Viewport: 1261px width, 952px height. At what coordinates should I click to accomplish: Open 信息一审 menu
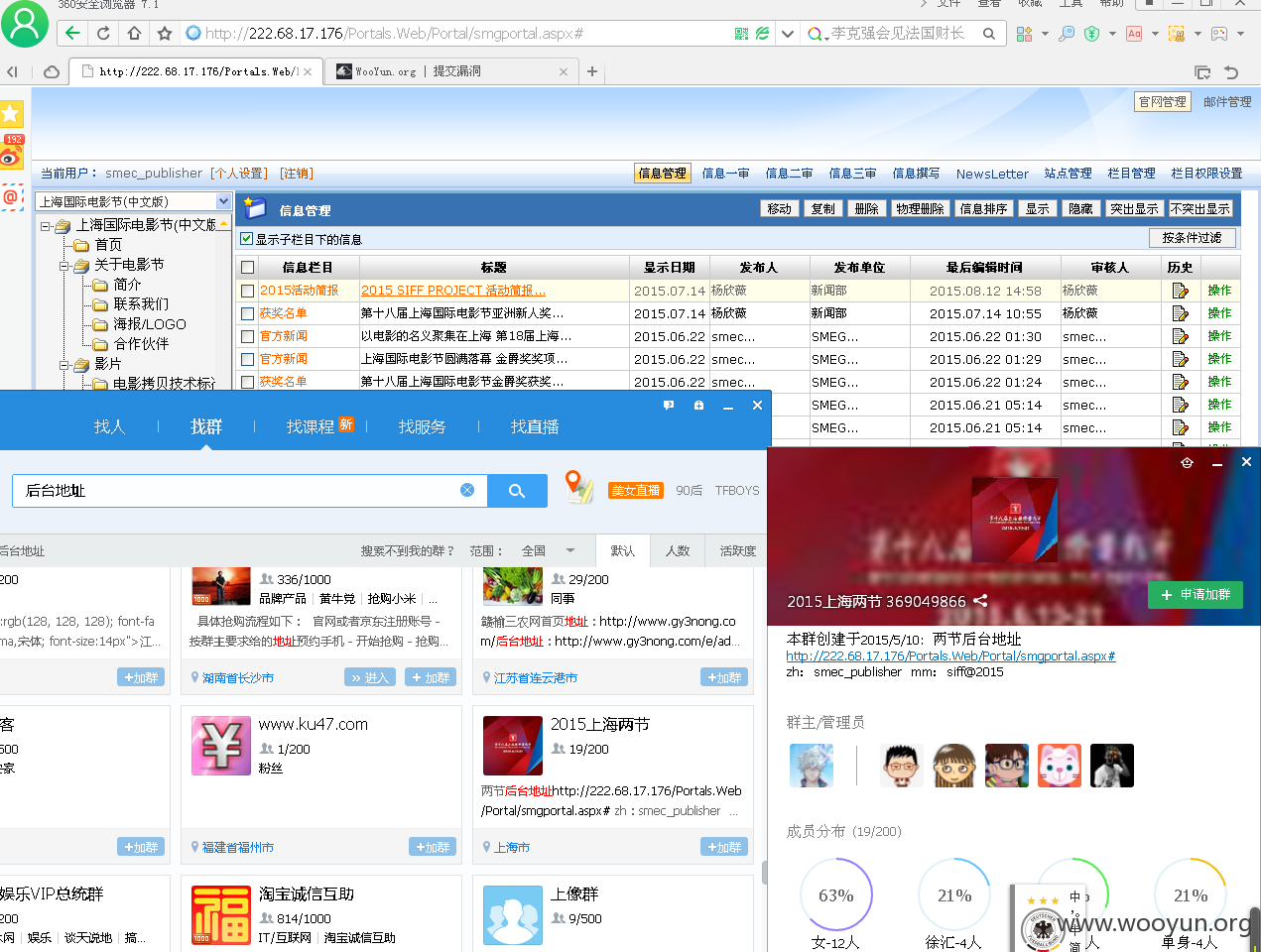(725, 174)
